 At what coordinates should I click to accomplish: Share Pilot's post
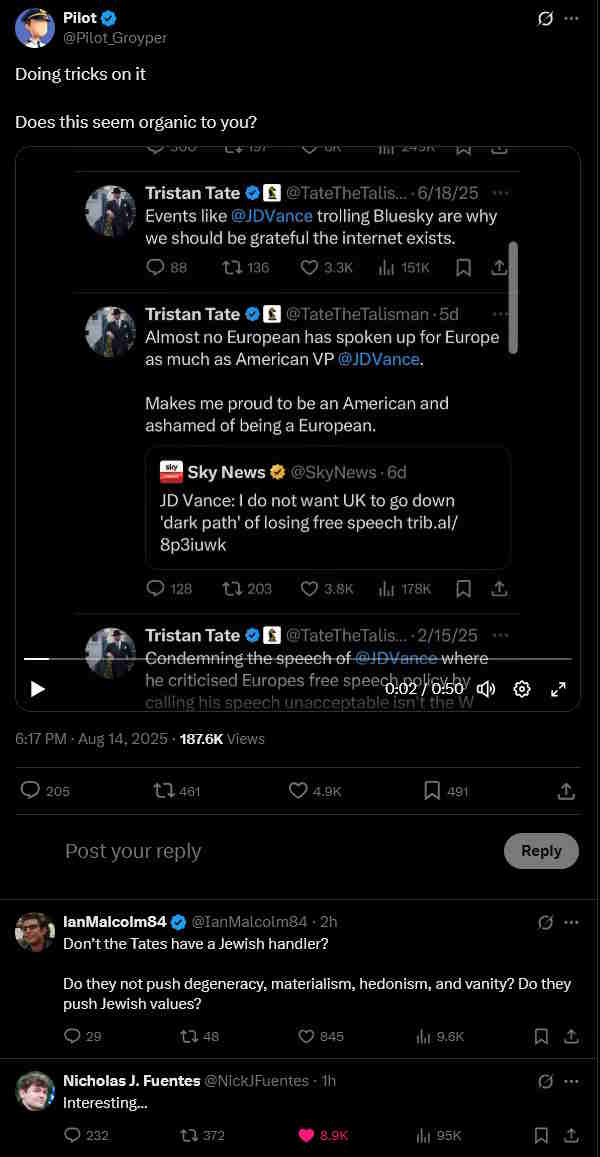(565, 790)
